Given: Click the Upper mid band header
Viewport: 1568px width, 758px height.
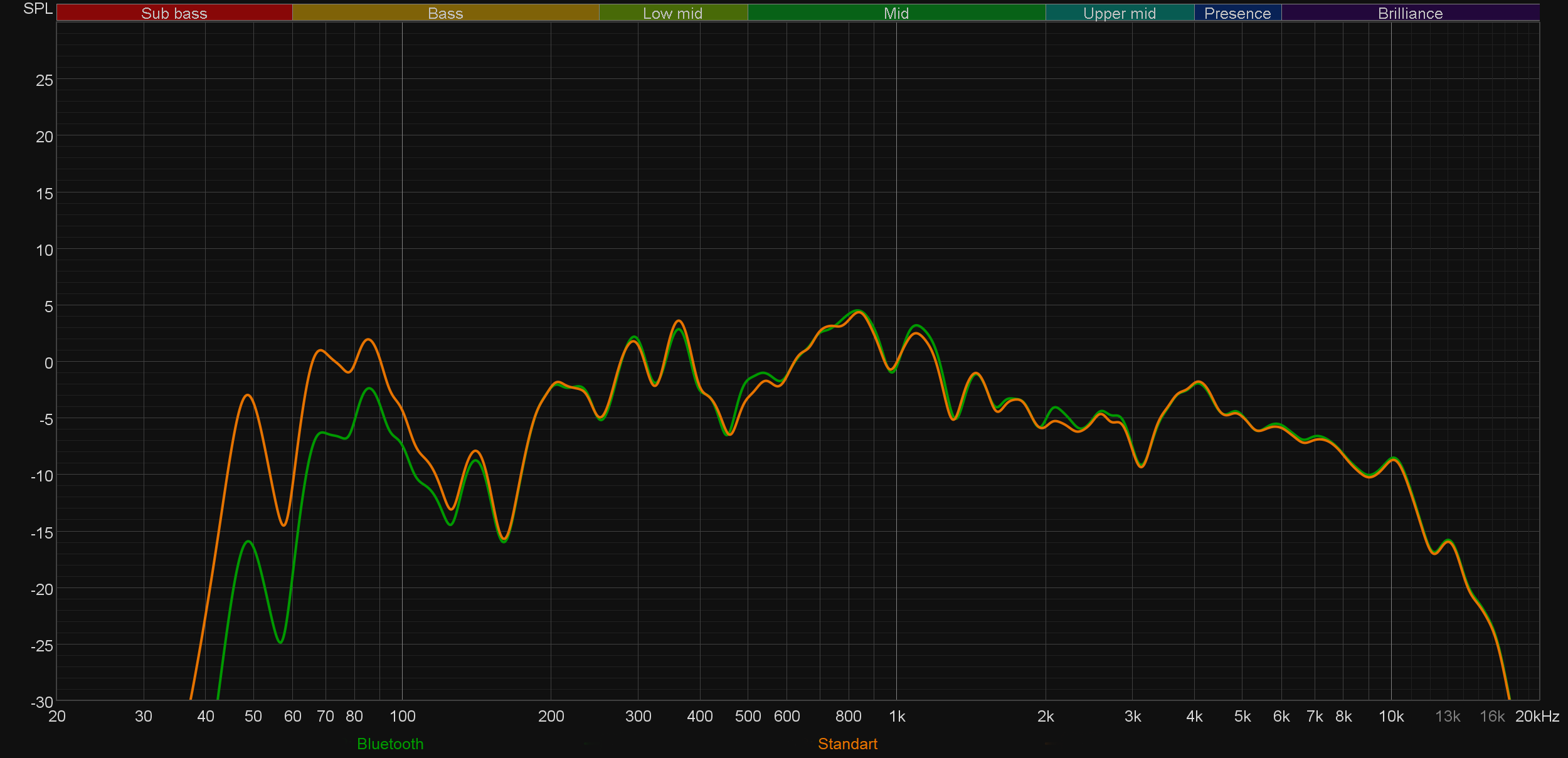Looking at the screenshot, I should [1119, 13].
